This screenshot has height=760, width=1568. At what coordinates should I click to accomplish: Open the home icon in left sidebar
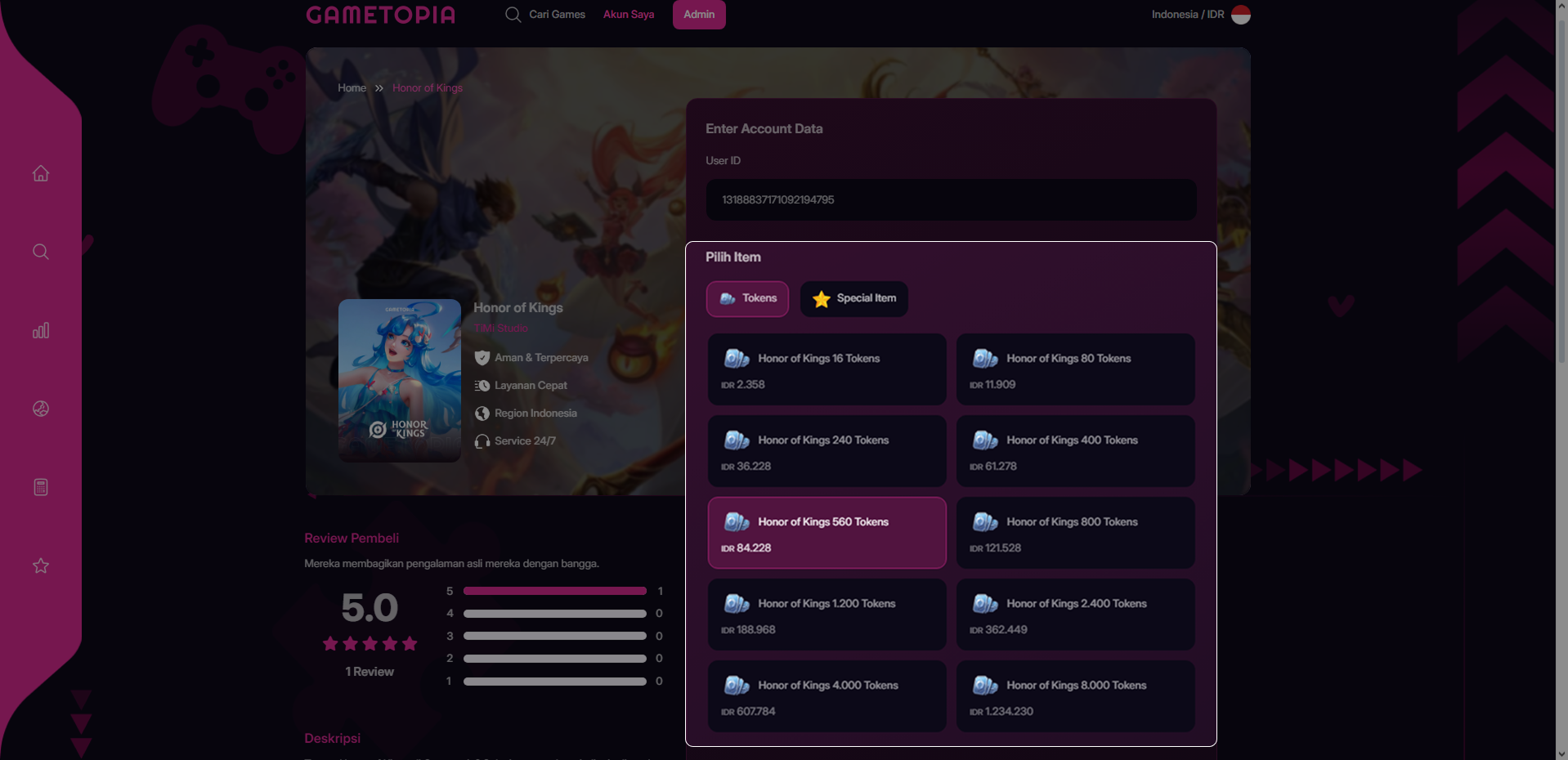(41, 173)
